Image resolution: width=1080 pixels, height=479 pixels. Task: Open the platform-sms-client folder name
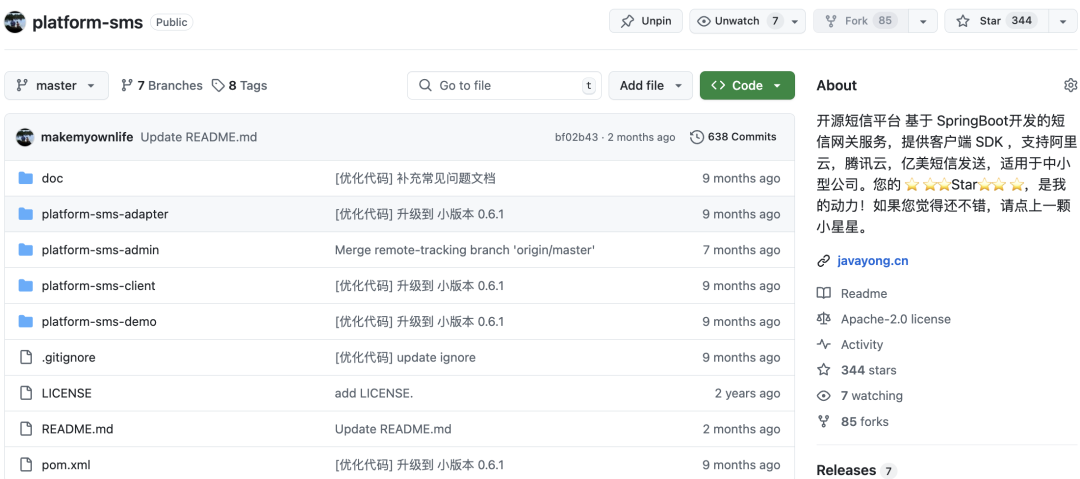[x=98, y=286]
